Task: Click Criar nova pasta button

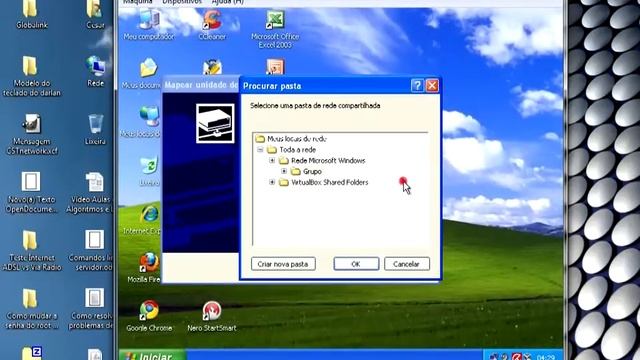Action: click(x=283, y=264)
